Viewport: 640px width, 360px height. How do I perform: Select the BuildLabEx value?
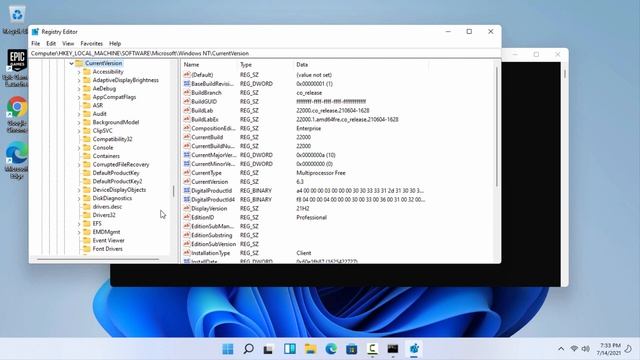[x=205, y=119]
